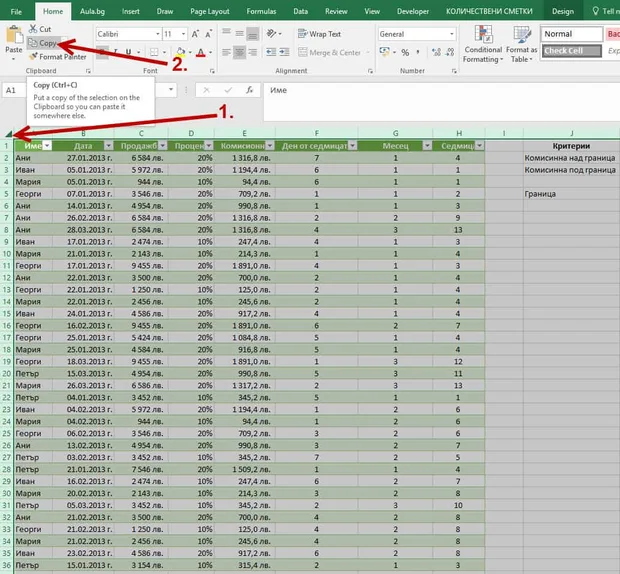Click the Copy button in Clipboard group
The width and height of the screenshot is (620, 574).
tap(43, 43)
